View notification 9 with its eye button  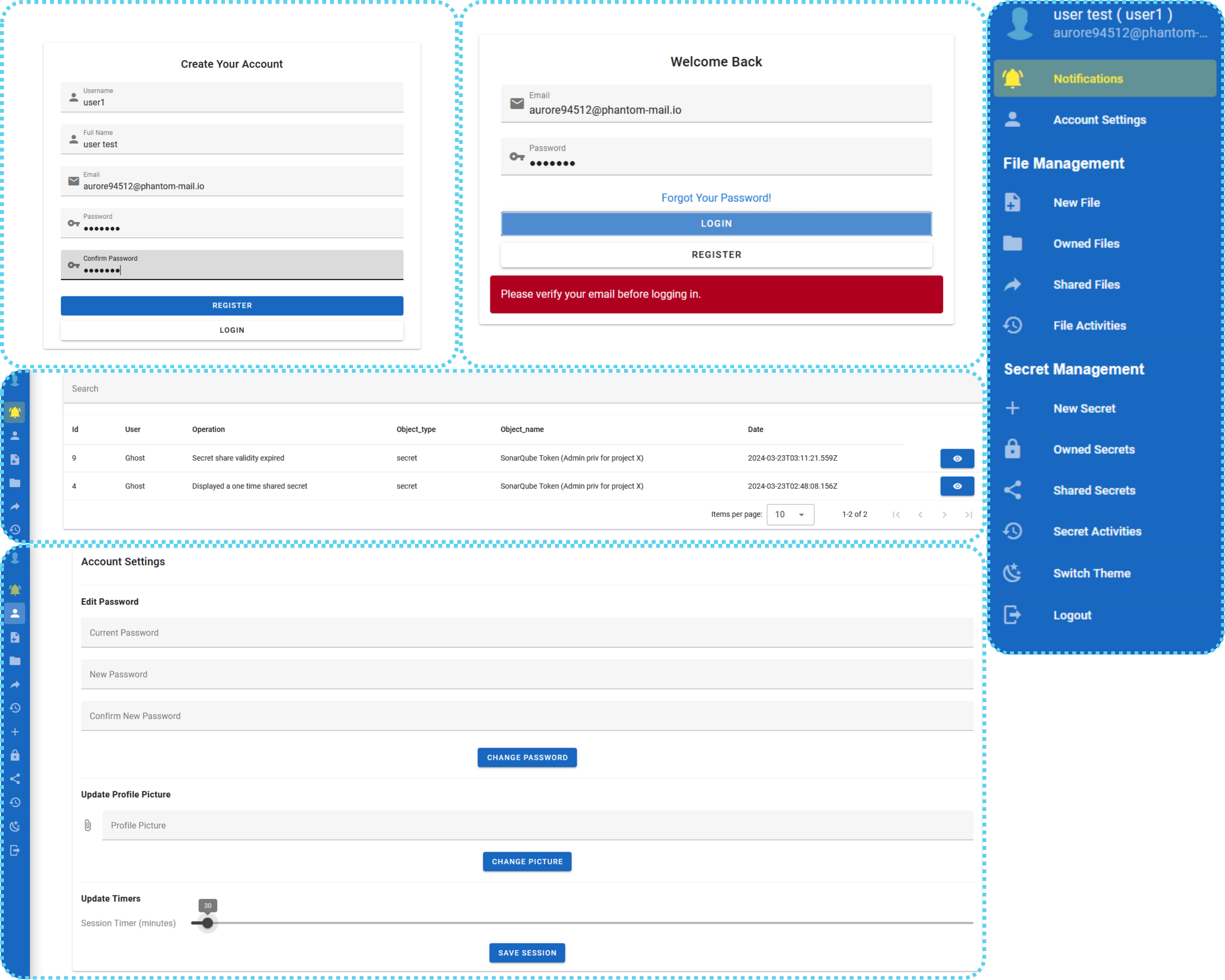pos(957,458)
